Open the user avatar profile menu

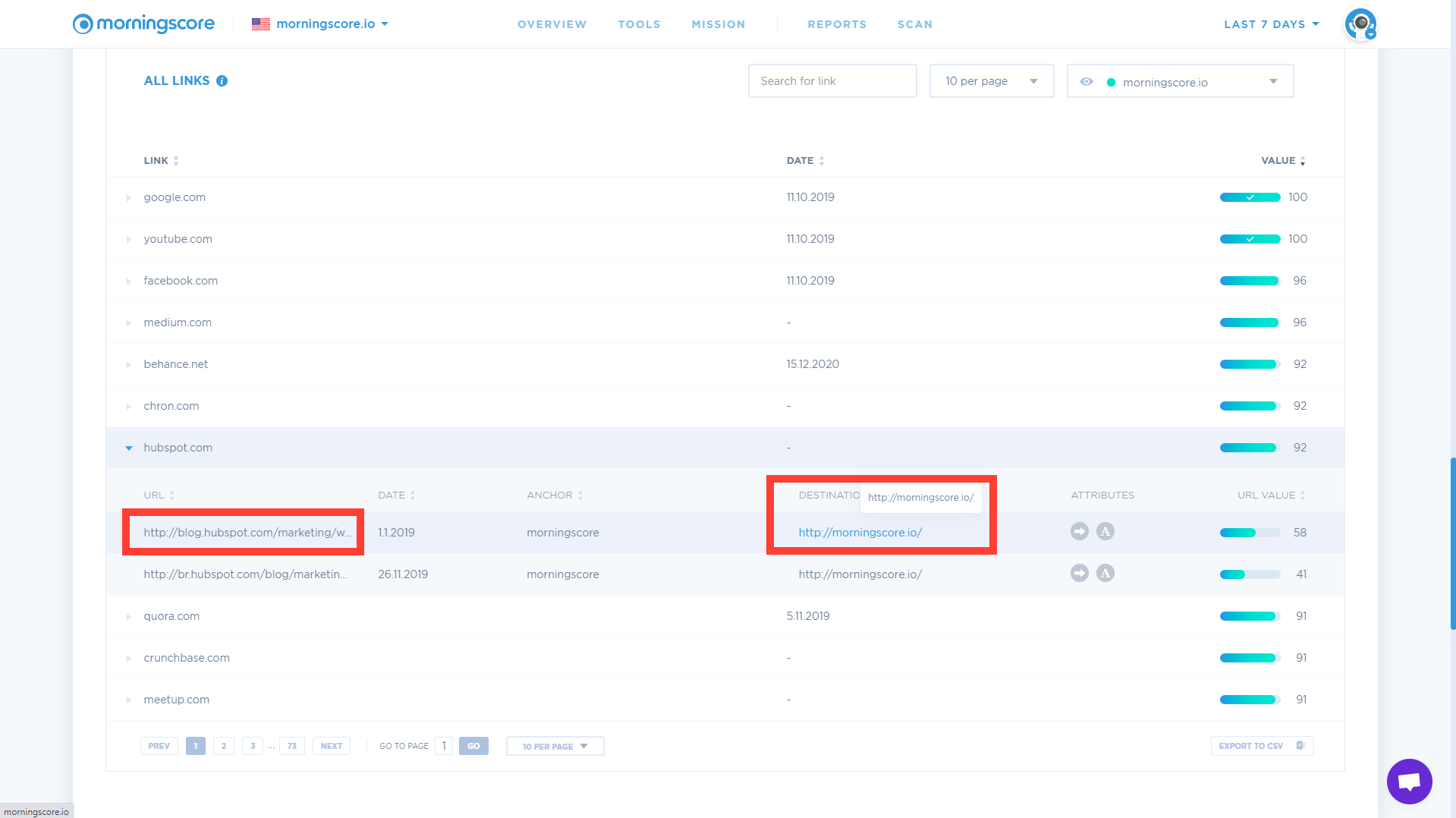(x=1360, y=24)
